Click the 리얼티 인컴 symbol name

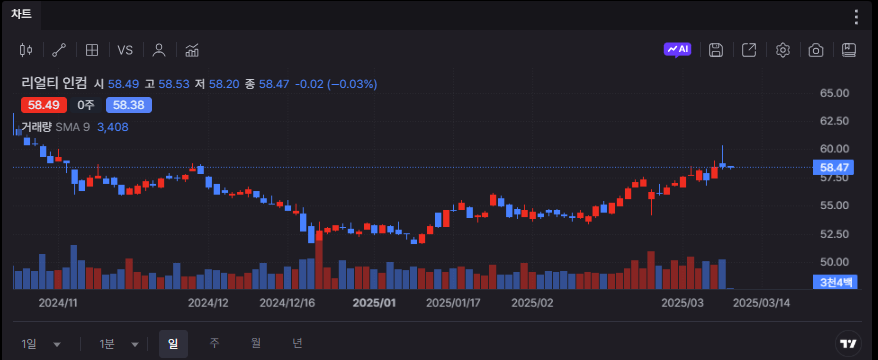pyautogui.click(x=54, y=84)
